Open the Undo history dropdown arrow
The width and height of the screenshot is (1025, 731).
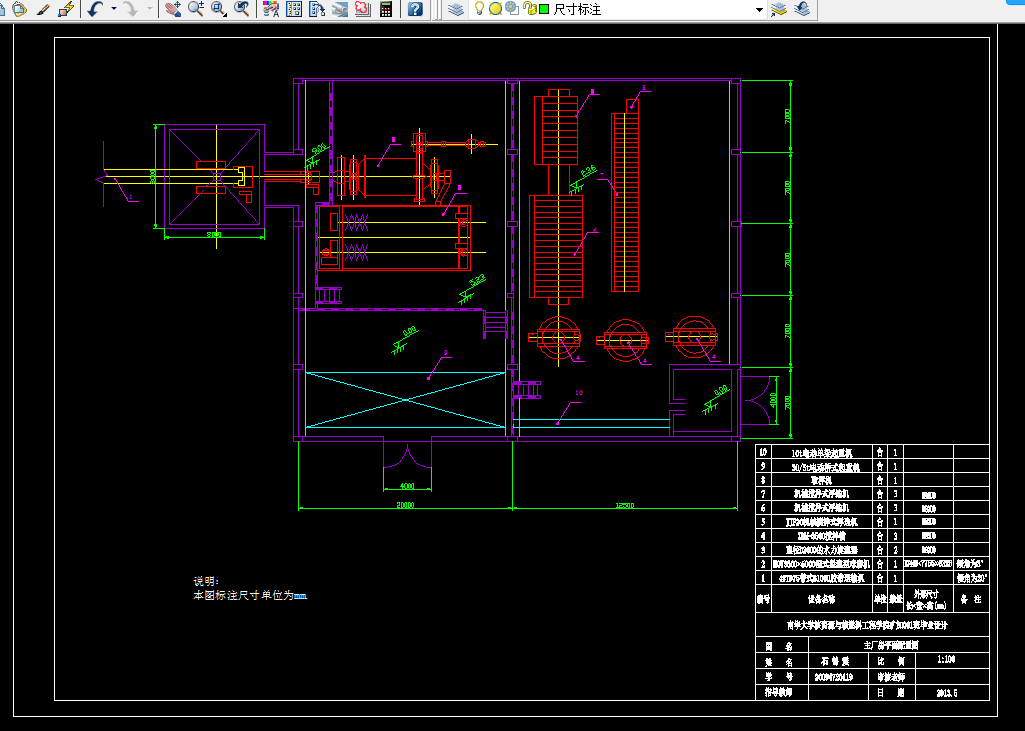(x=114, y=9)
